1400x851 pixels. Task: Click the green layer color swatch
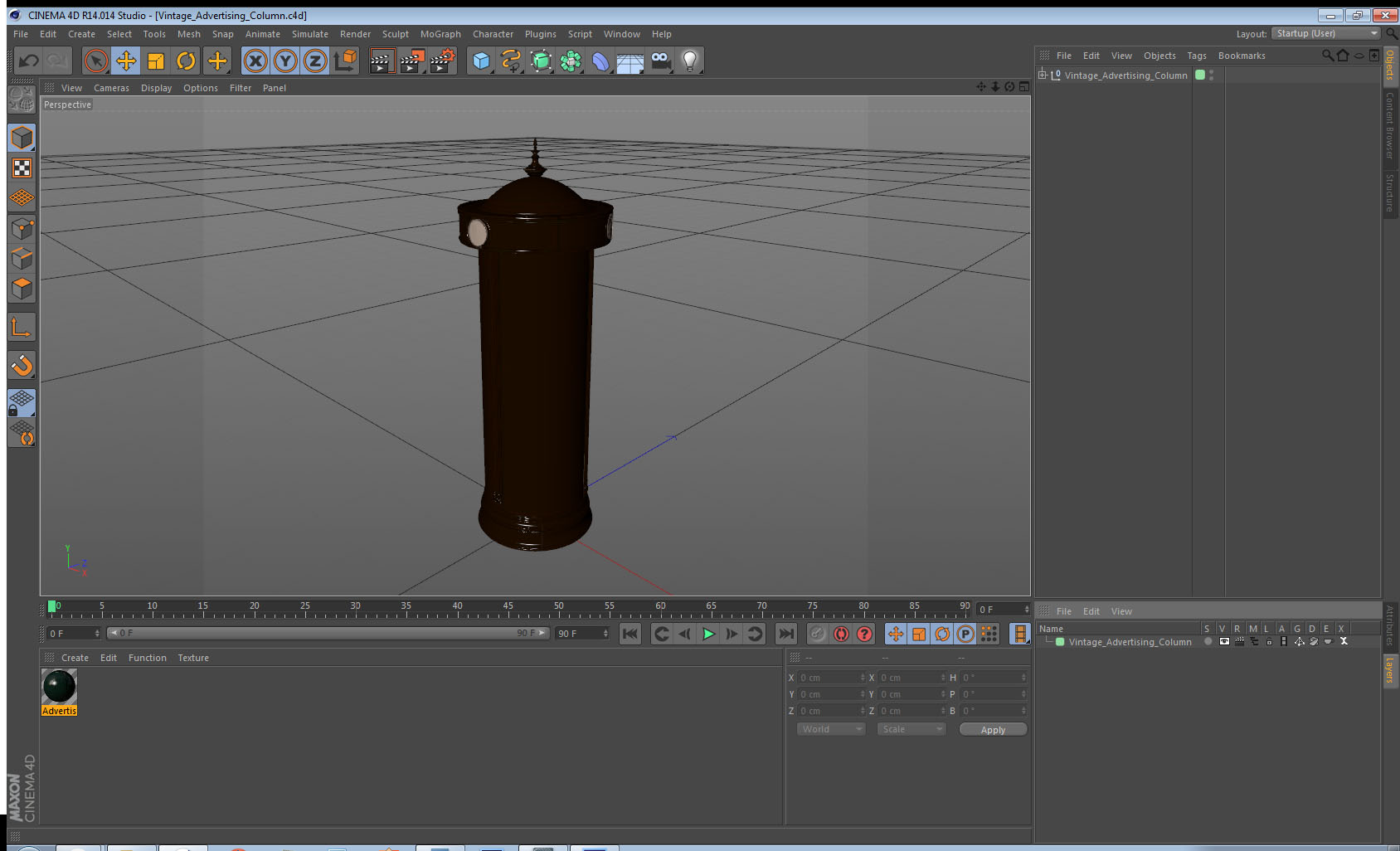[x=1060, y=642]
